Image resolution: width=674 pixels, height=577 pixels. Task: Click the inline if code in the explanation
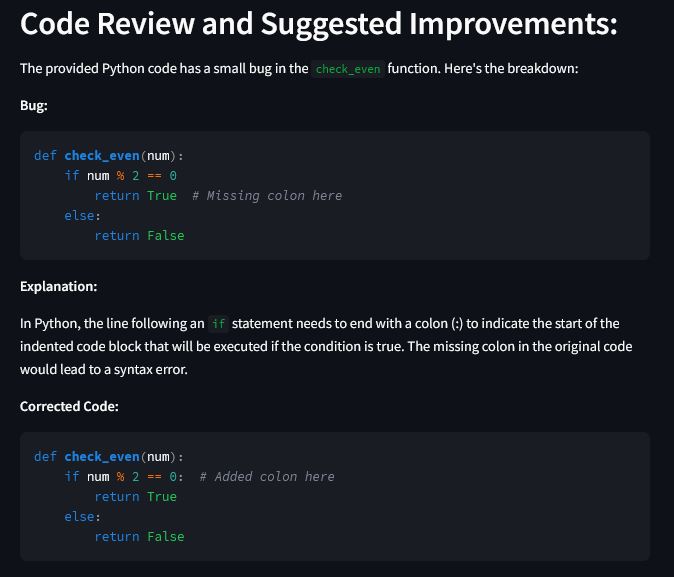[219, 324]
